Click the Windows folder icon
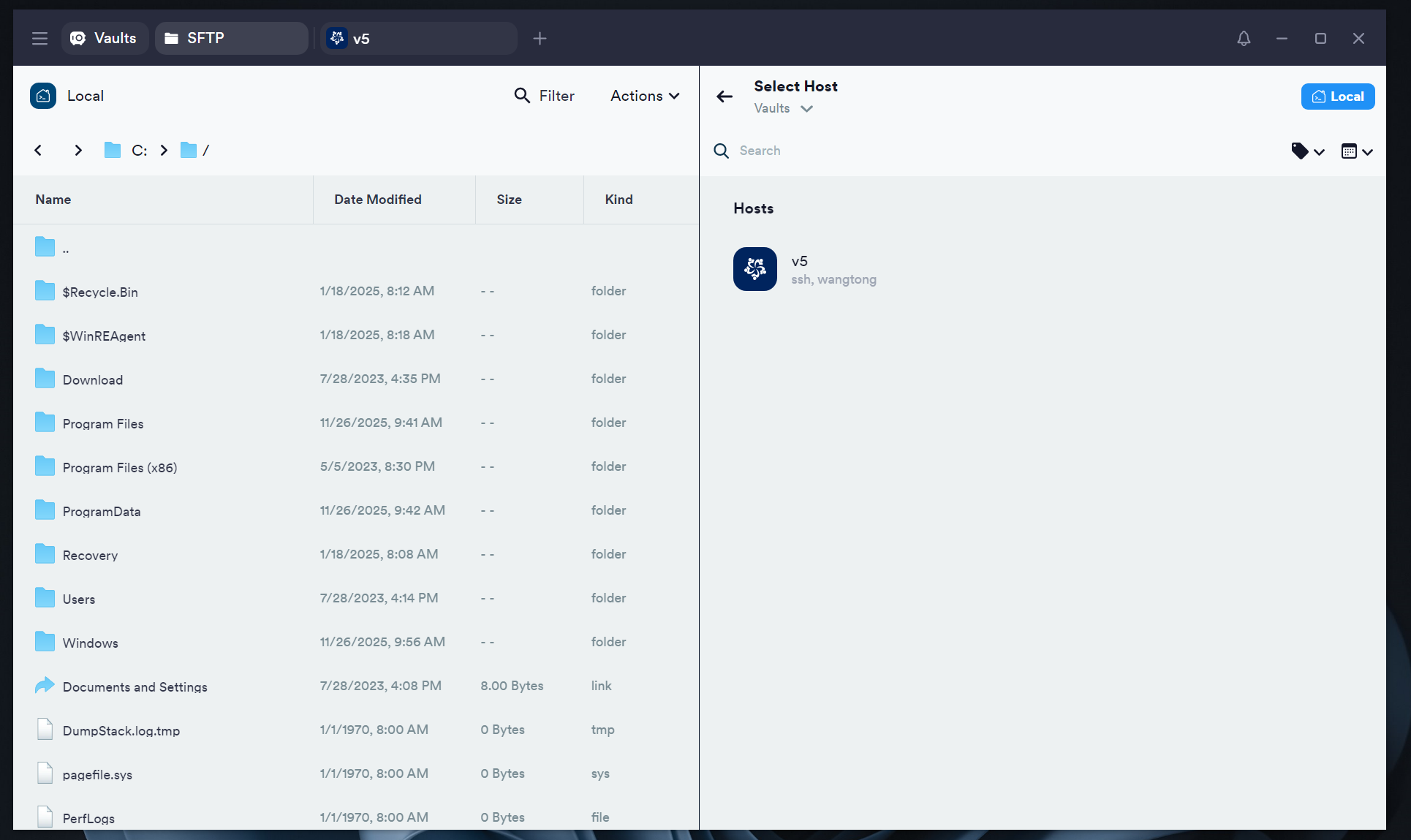The image size is (1411, 840). 45,641
